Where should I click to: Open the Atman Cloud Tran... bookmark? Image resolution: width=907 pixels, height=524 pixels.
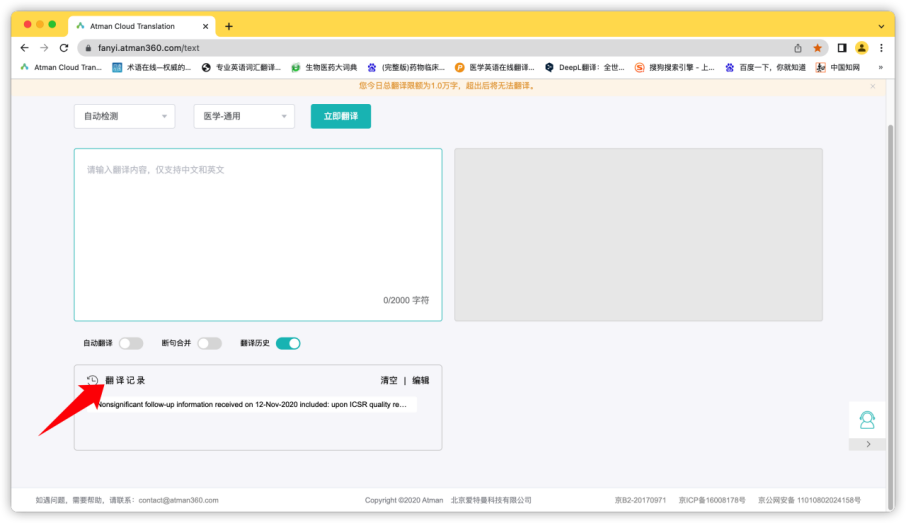pos(61,67)
